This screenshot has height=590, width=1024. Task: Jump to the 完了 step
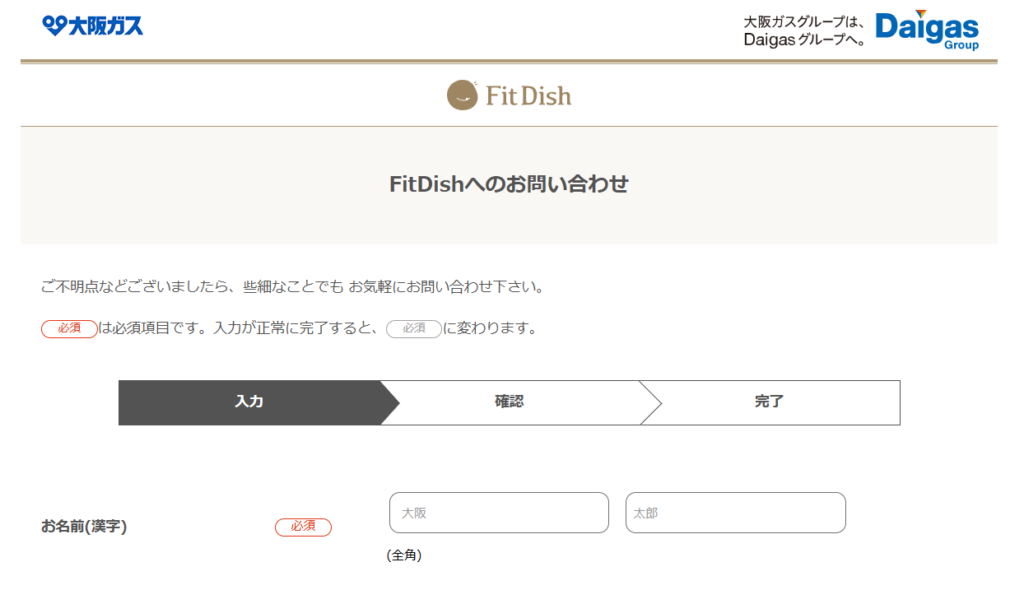(769, 402)
